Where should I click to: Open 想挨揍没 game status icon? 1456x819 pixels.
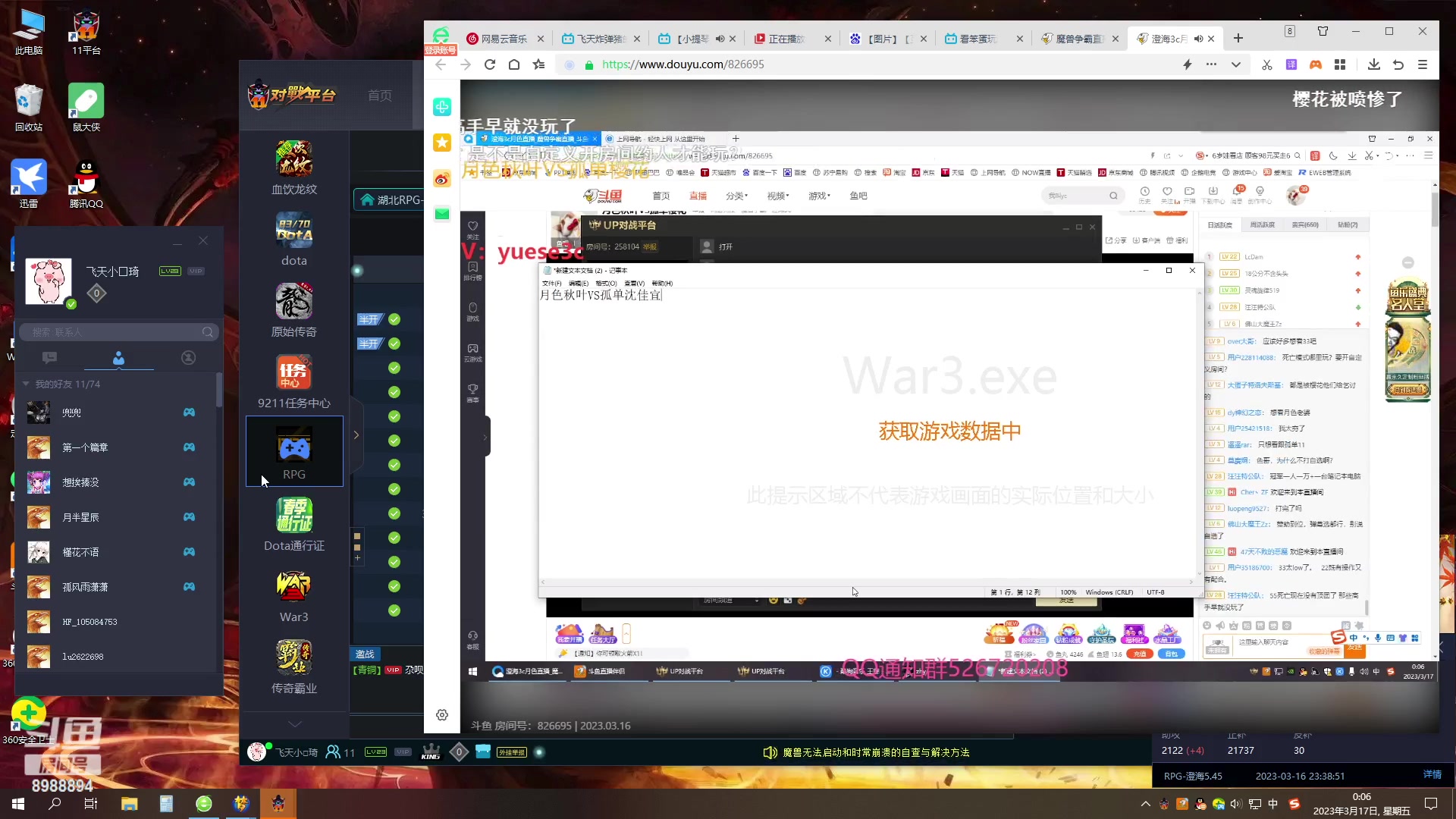tap(189, 482)
